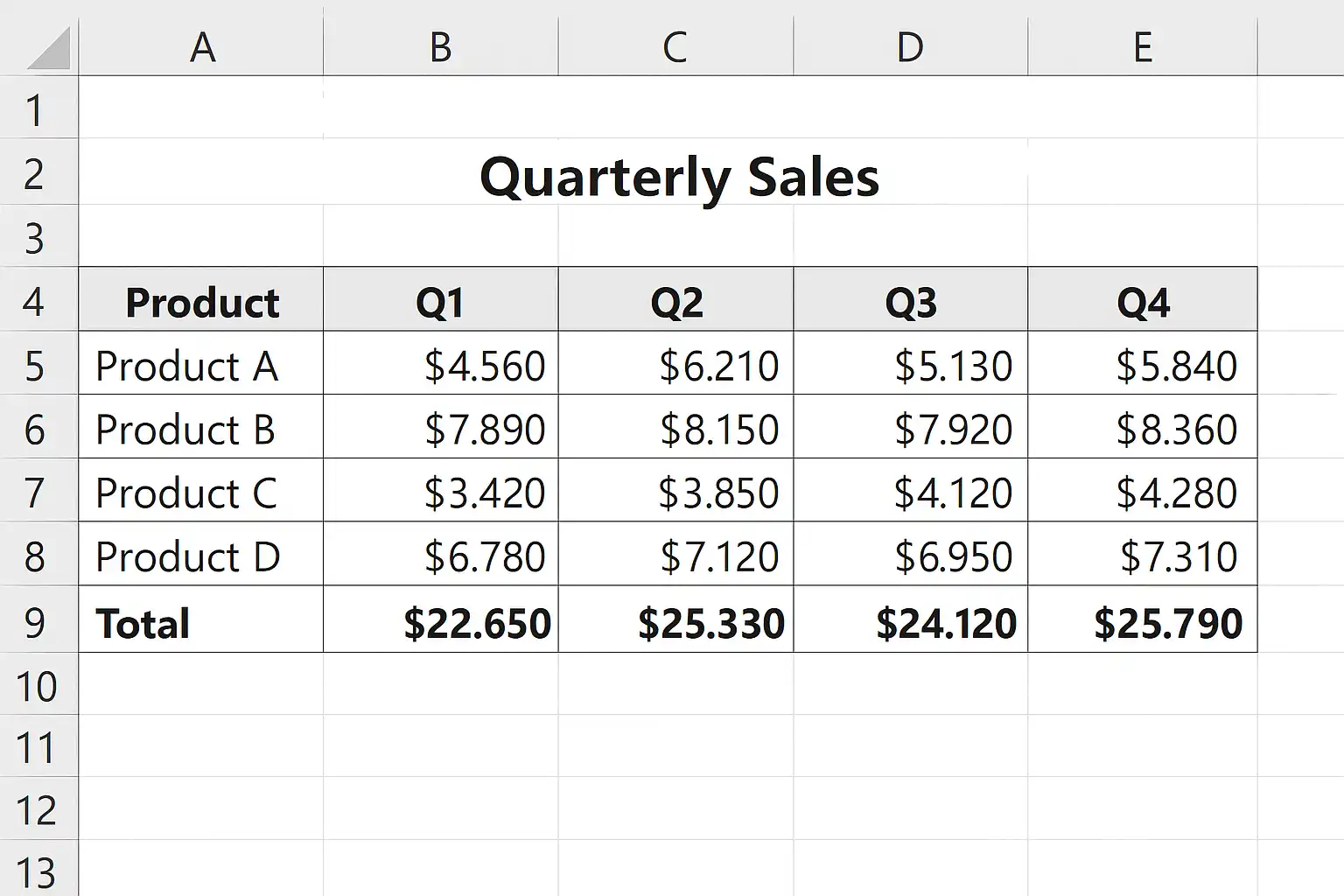Click the Q3 column heading cell
The width and height of the screenshot is (1344, 896).
tap(910, 302)
